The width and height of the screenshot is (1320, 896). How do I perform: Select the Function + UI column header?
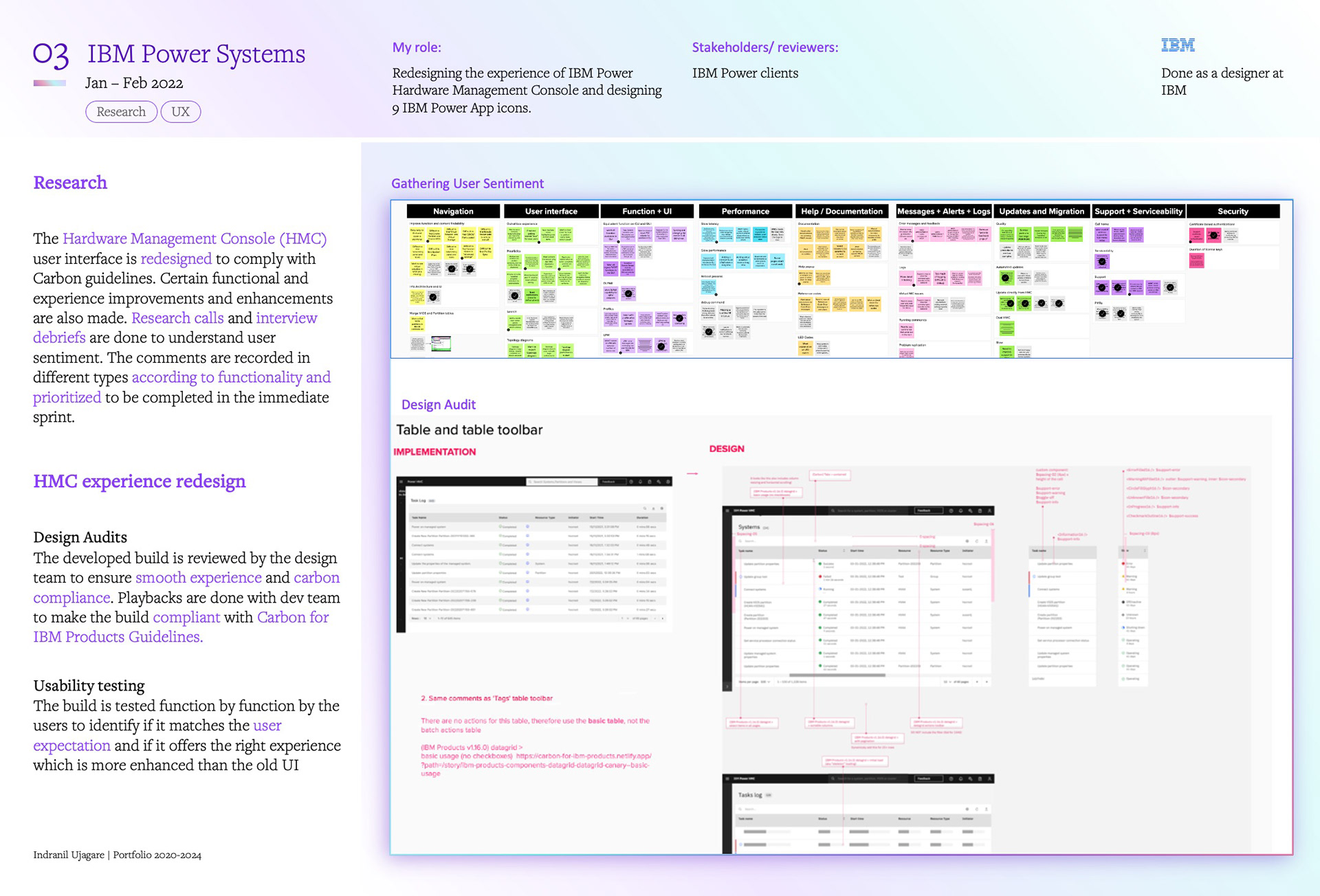click(x=647, y=211)
